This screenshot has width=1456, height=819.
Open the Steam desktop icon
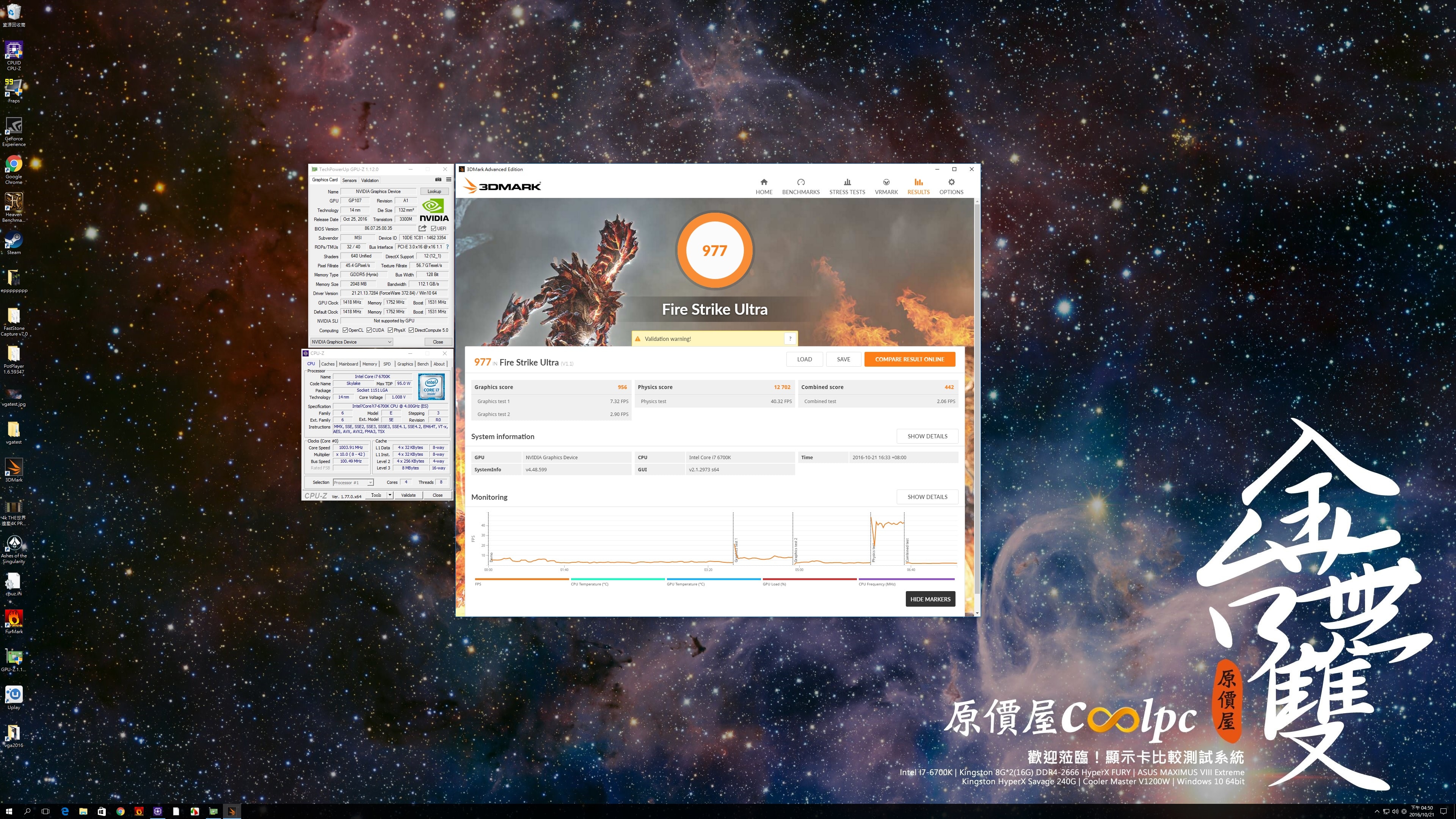pos(14,243)
